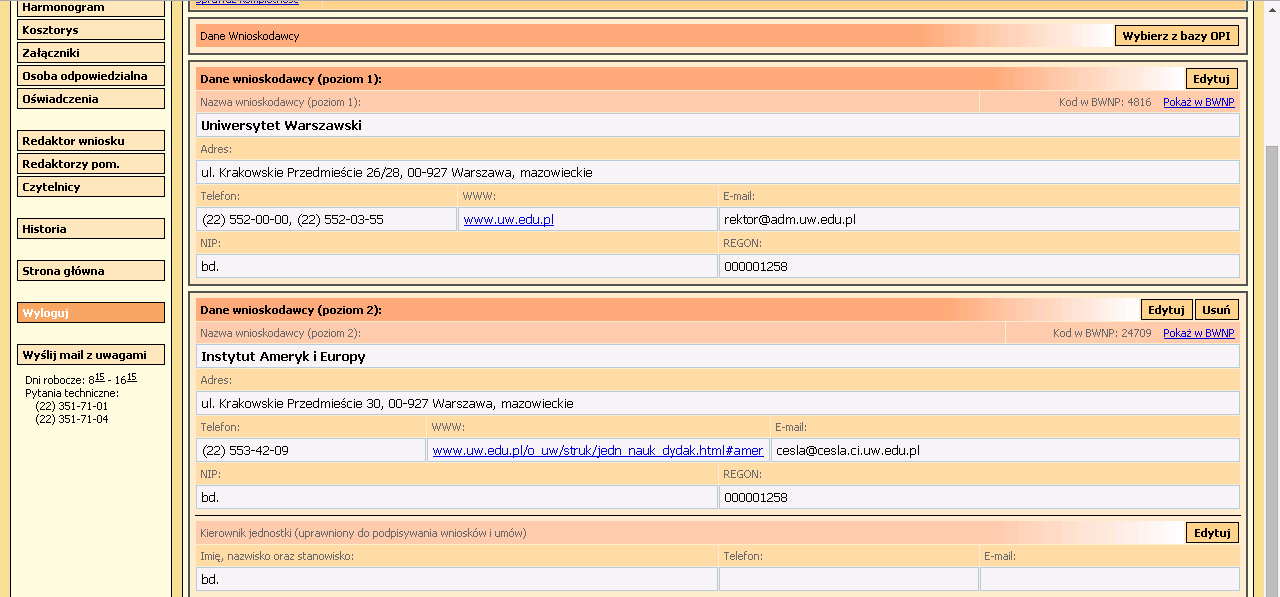The image size is (1280, 597).
Task: Edit Dane wnioskodawcy poziom 1
Action: coord(1212,79)
